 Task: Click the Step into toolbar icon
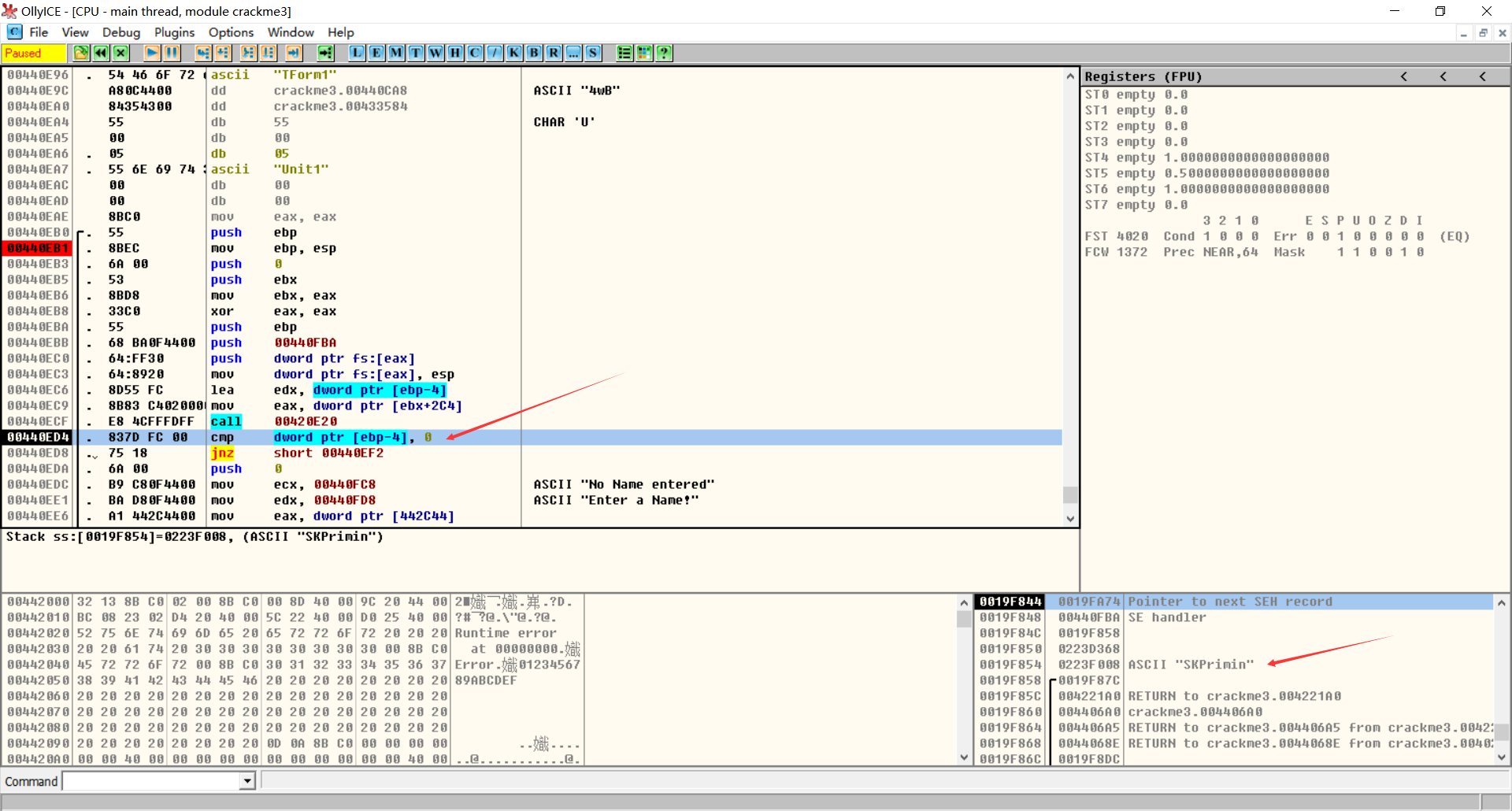(x=203, y=53)
